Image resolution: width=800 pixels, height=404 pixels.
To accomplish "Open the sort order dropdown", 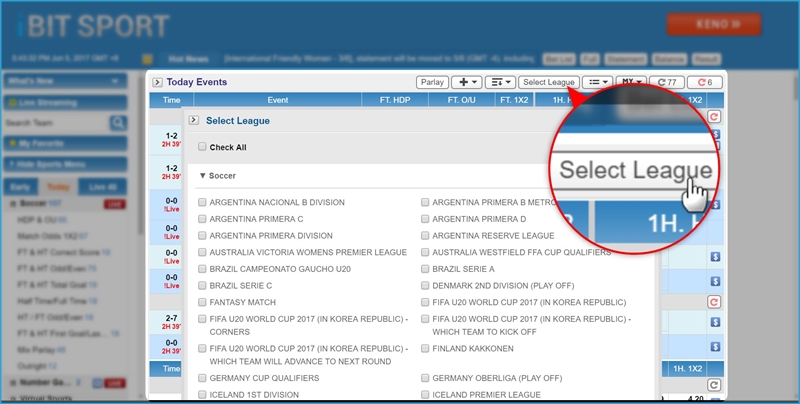I will (500, 82).
